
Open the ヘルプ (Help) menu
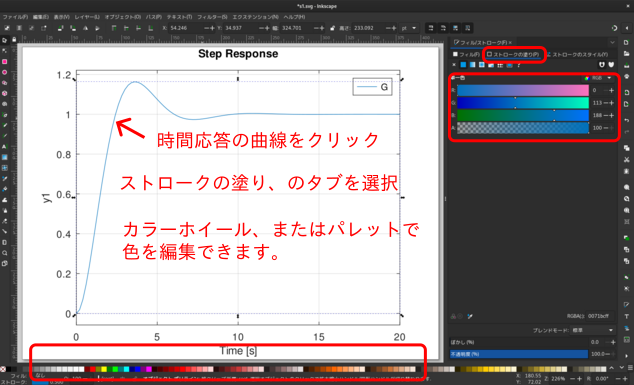click(x=294, y=17)
